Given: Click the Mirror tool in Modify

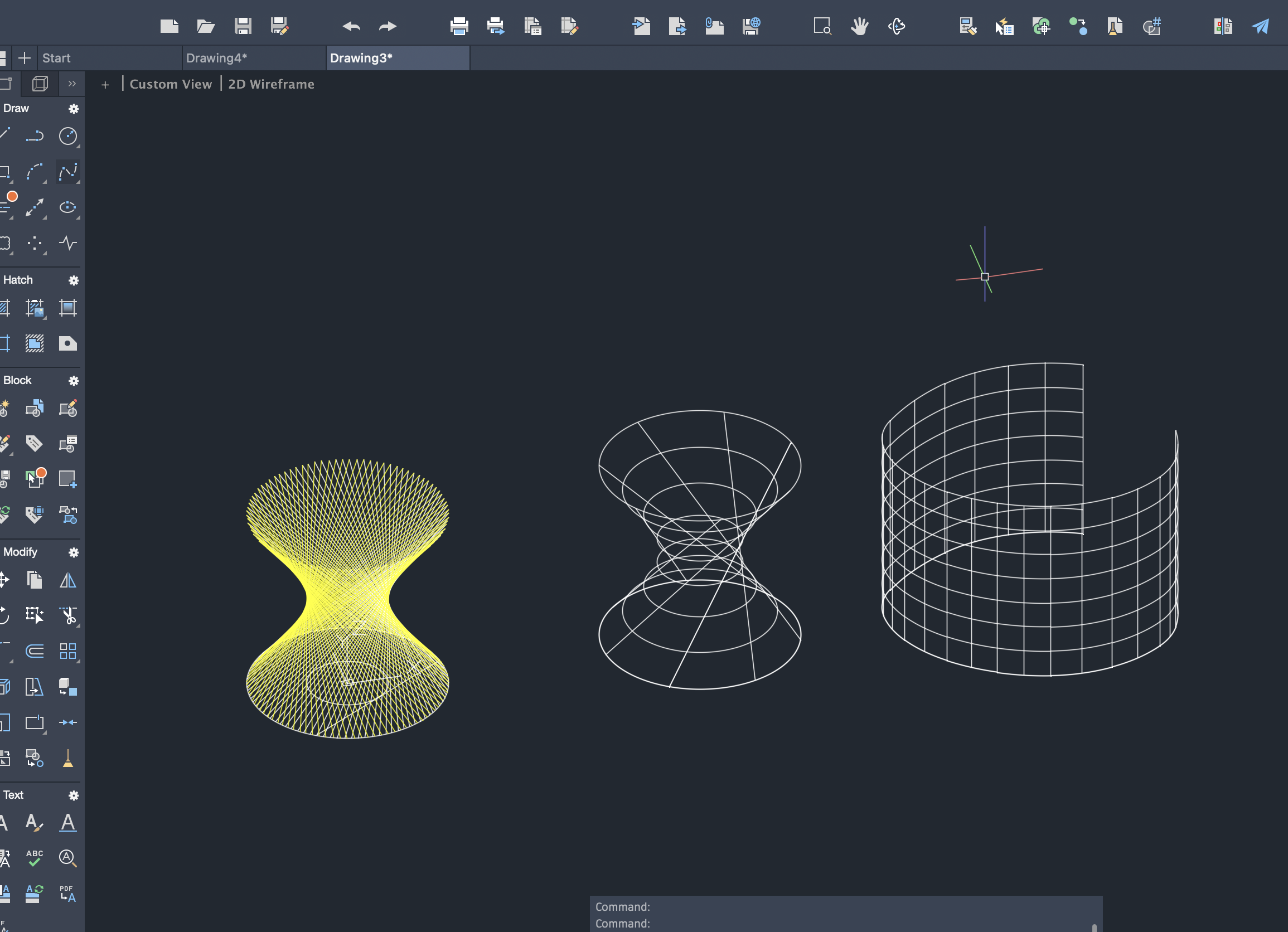Looking at the screenshot, I should pyautogui.click(x=68, y=580).
